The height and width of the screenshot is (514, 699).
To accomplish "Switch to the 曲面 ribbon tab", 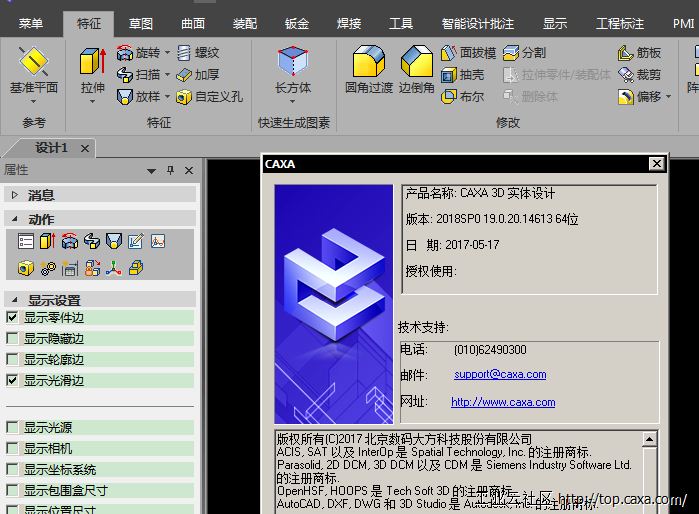I will (x=193, y=23).
